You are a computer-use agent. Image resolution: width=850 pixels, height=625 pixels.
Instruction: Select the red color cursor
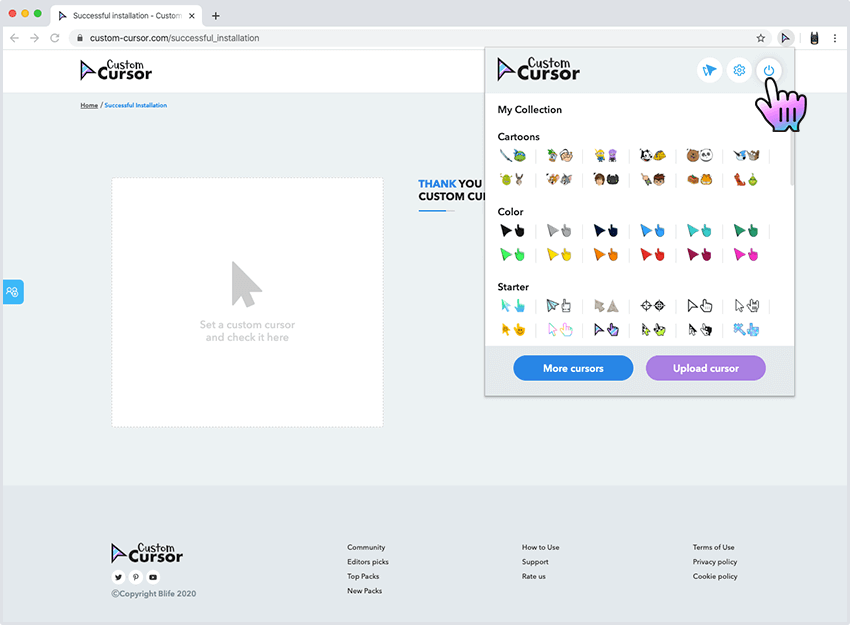653,255
